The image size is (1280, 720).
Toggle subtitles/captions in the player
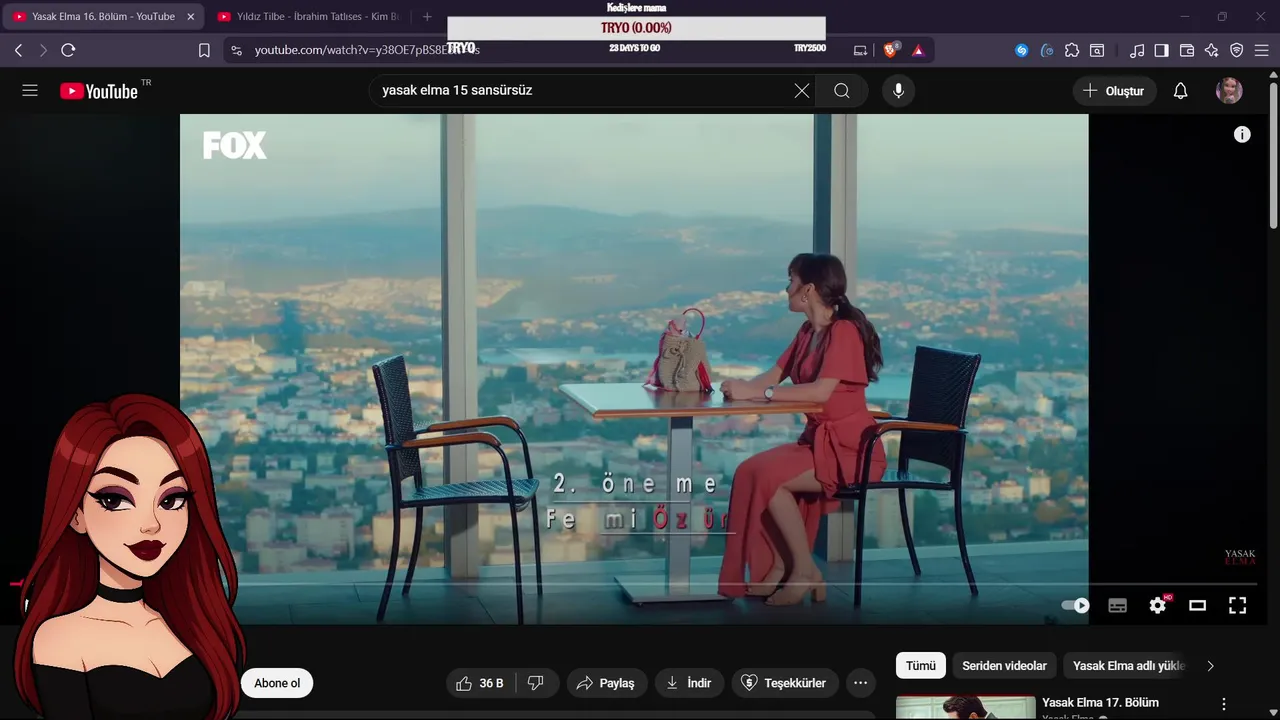pos(1118,605)
